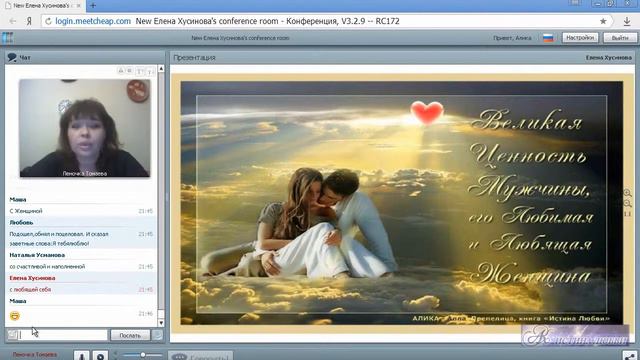Click chat message 'со счастливой и наполненной'

tap(47, 267)
